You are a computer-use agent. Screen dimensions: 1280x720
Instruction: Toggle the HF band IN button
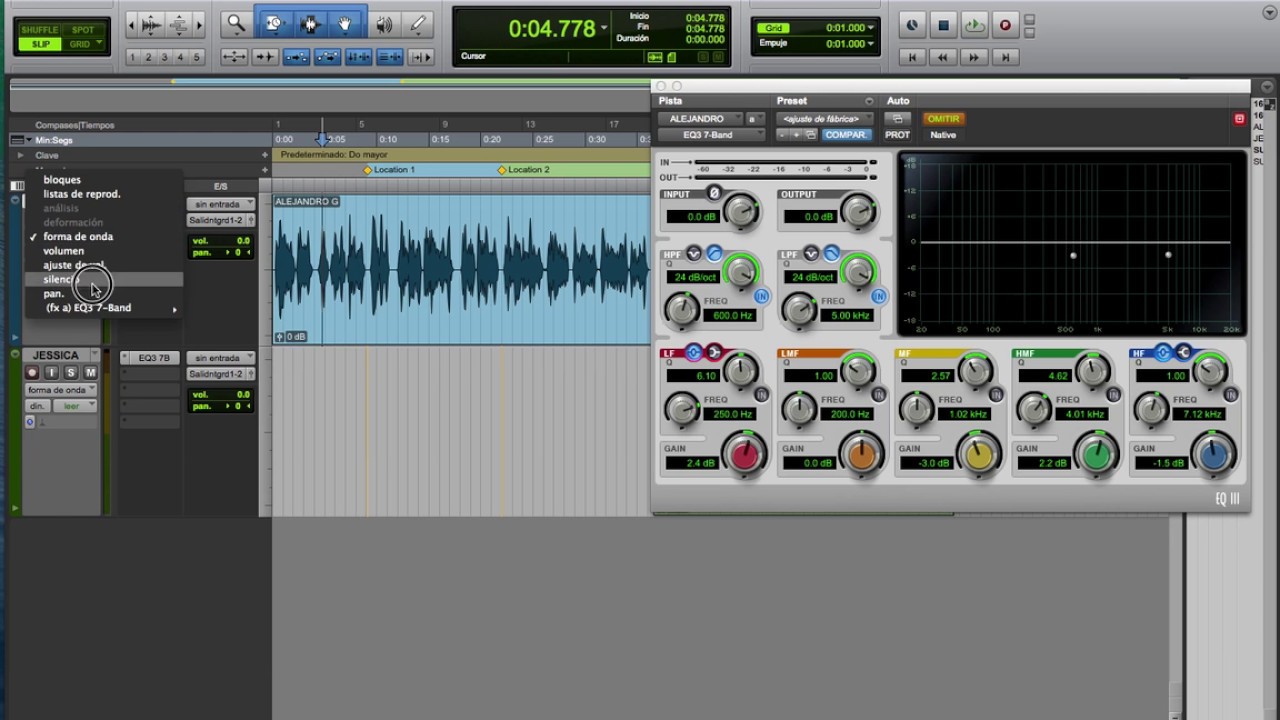point(1230,395)
